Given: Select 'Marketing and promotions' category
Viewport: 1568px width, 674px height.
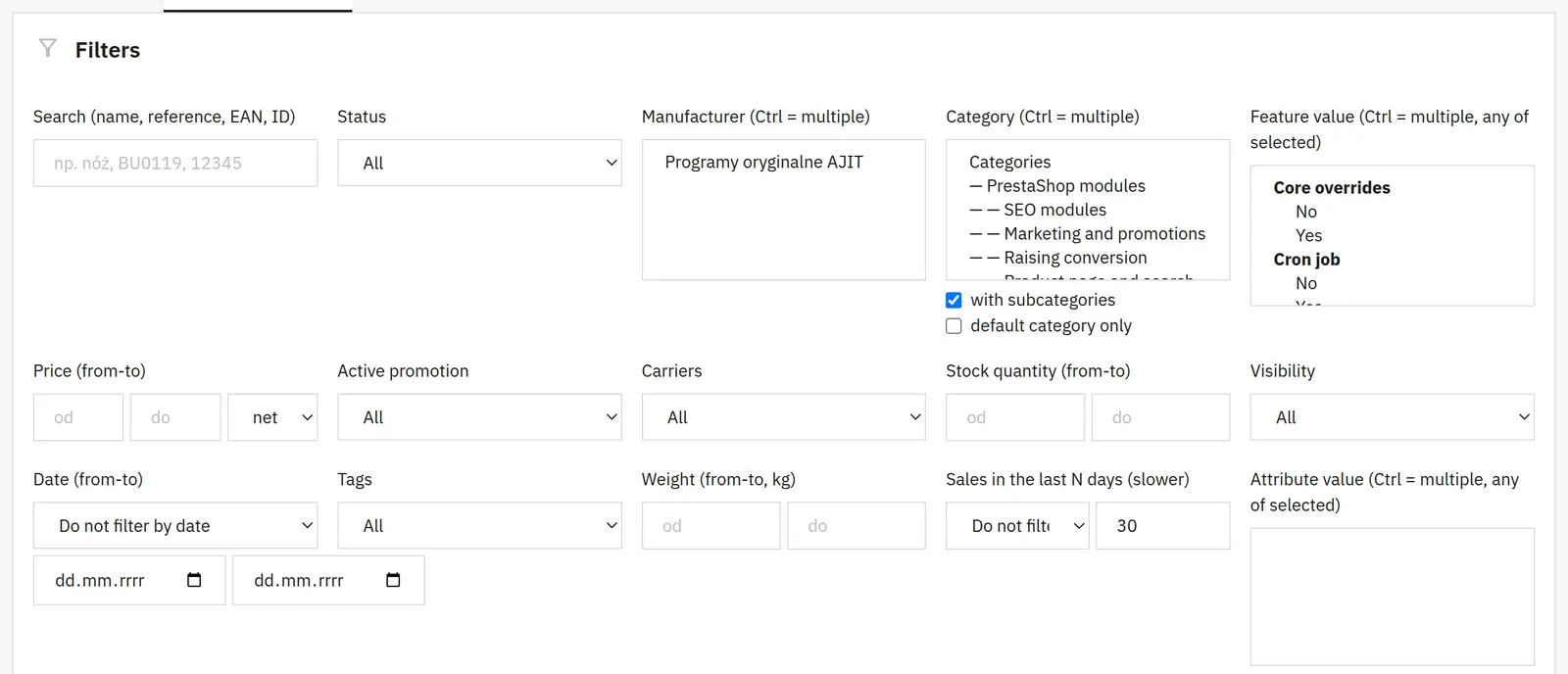Looking at the screenshot, I should click(1087, 233).
